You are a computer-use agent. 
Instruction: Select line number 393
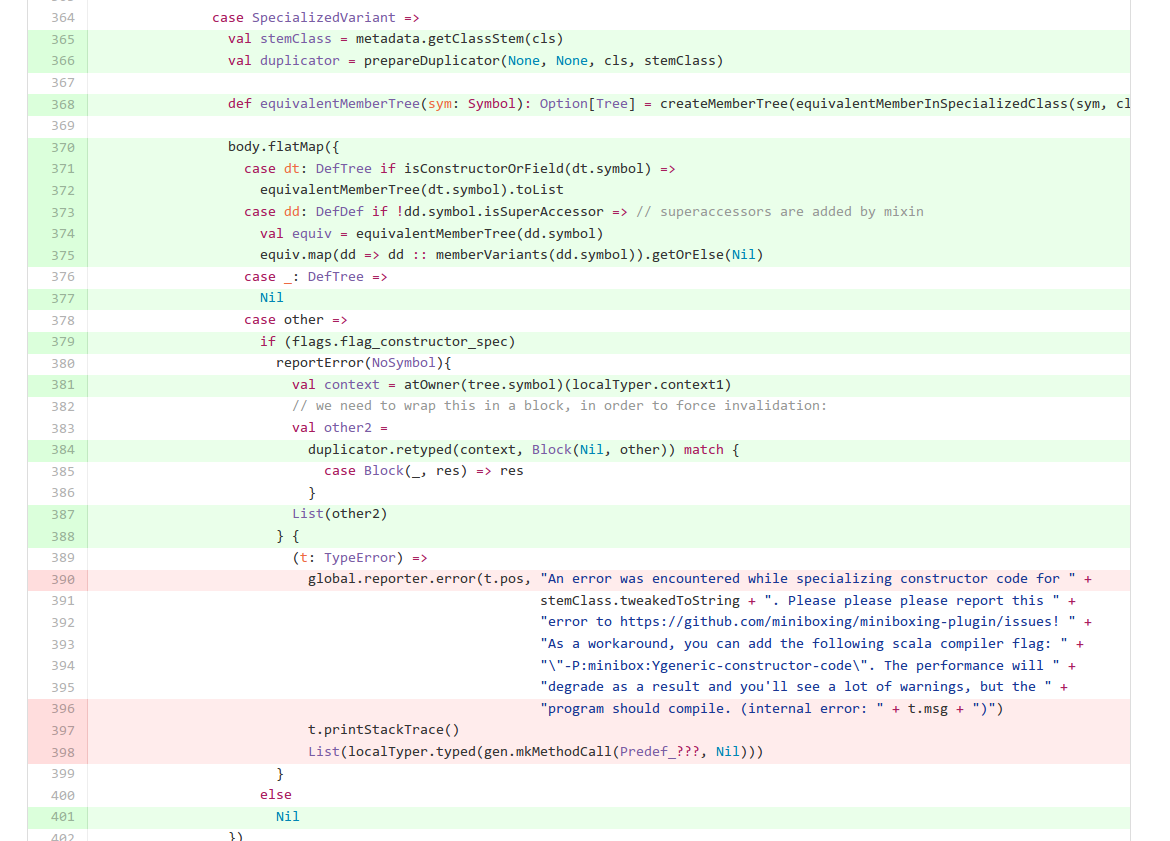(63, 644)
